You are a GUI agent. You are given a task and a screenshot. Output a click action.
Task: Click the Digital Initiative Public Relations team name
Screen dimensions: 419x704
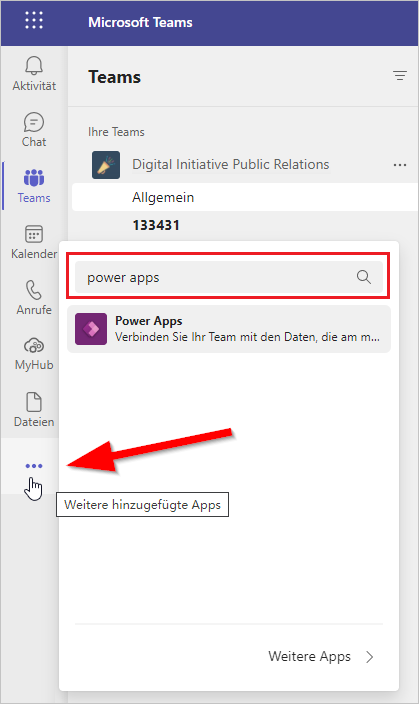coord(230,164)
